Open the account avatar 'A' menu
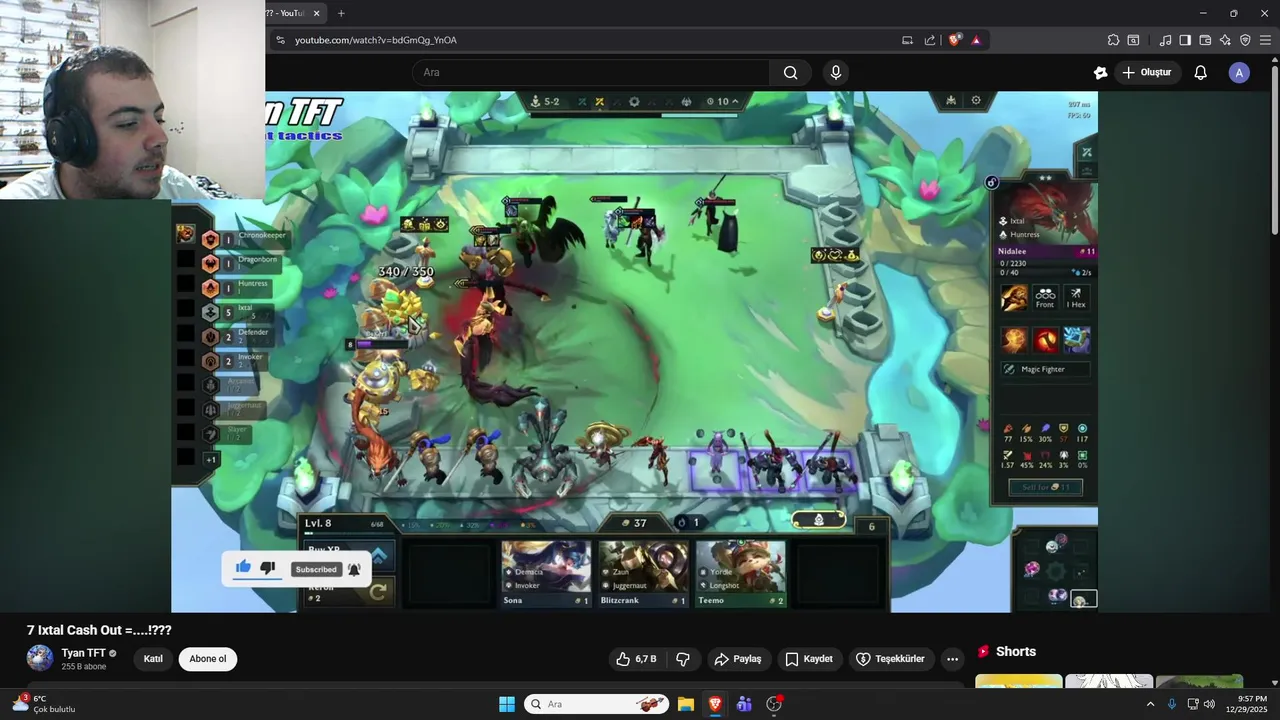The width and height of the screenshot is (1280, 720). 1239,72
